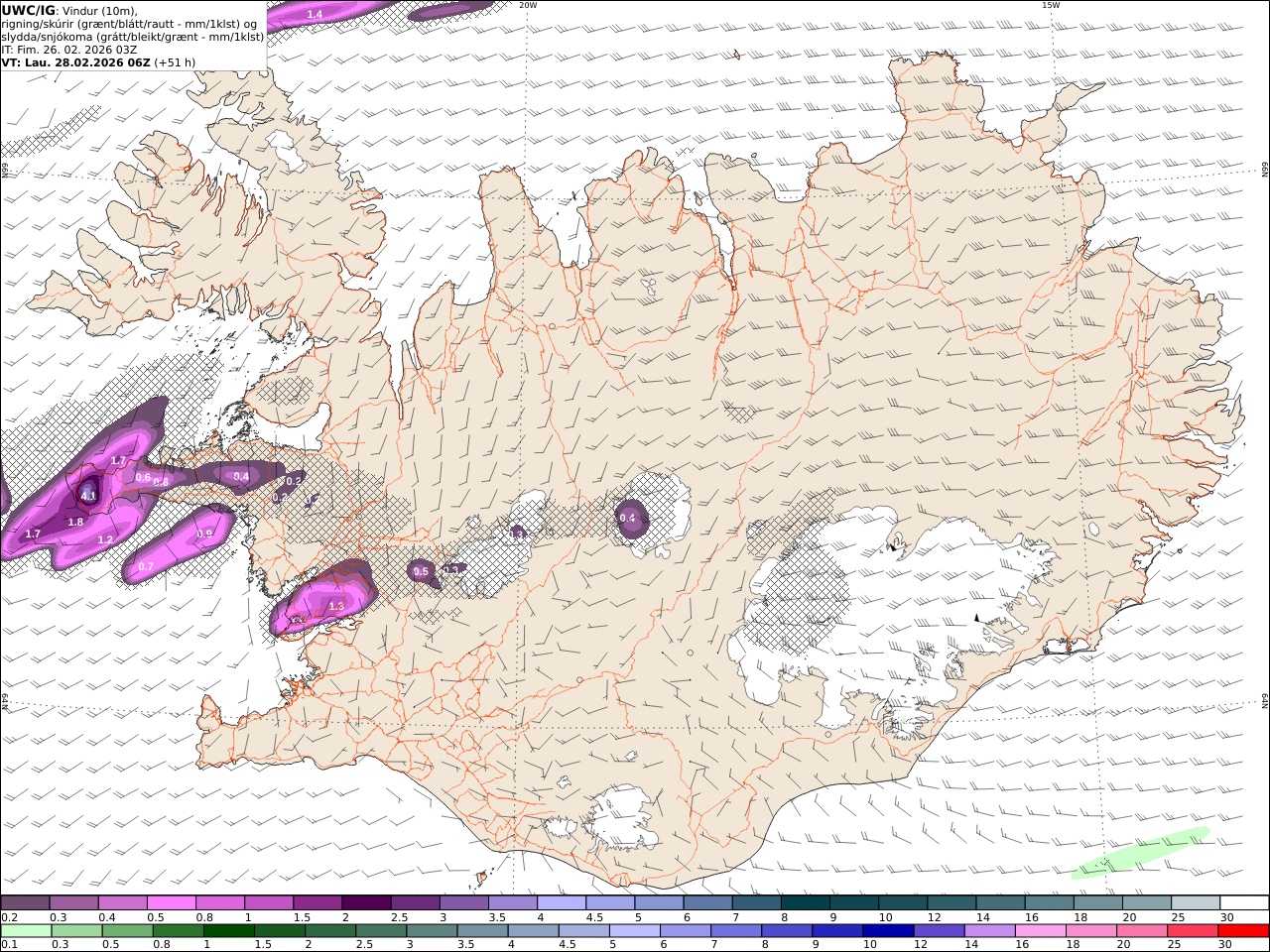Click rain scale swatch labeled 4.5
This screenshot has width=1270, height=952.
click(583, 931)
